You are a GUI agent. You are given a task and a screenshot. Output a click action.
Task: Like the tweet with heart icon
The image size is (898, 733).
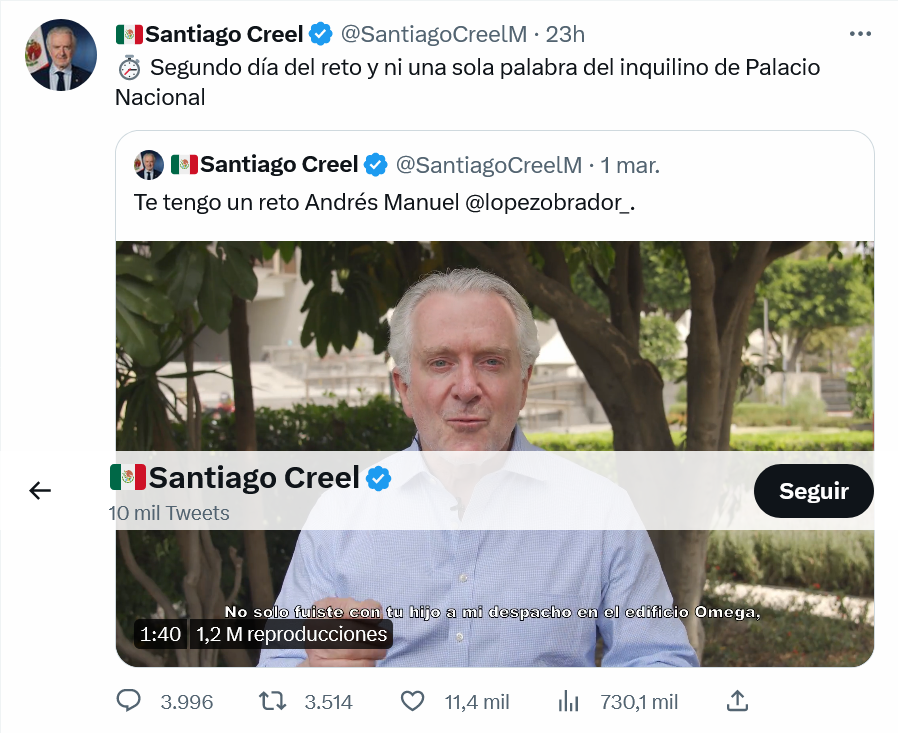(x=412, y=701)
